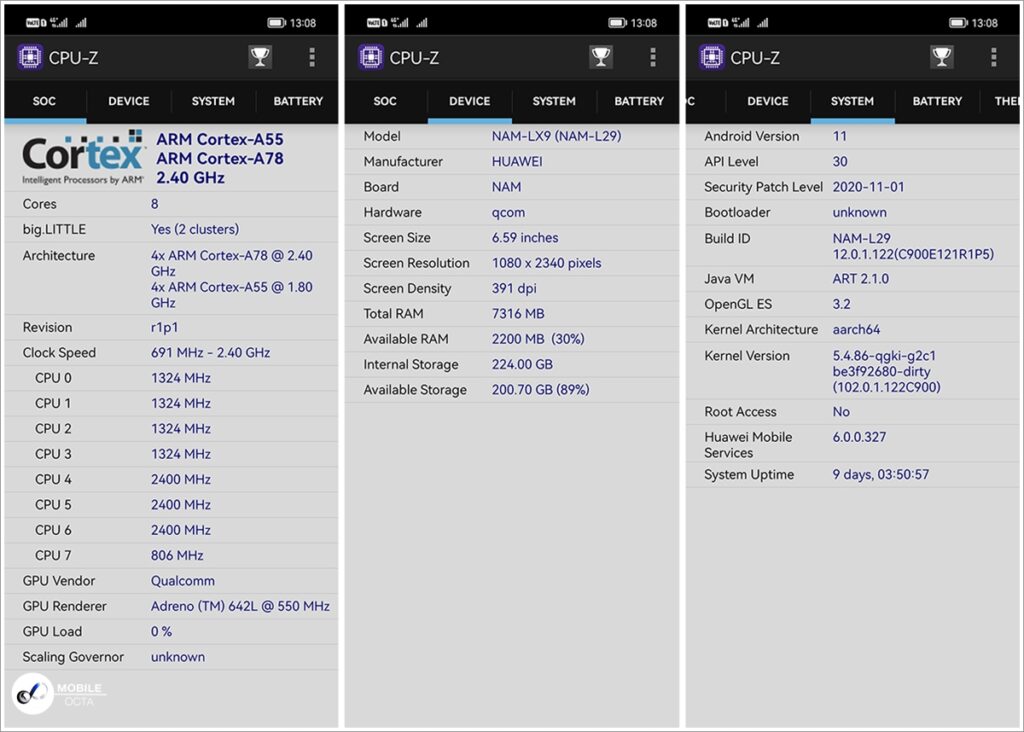Tap the trophy icon on the Device screen
This screenshot has width=1024, height=732.
pos(601,57)
